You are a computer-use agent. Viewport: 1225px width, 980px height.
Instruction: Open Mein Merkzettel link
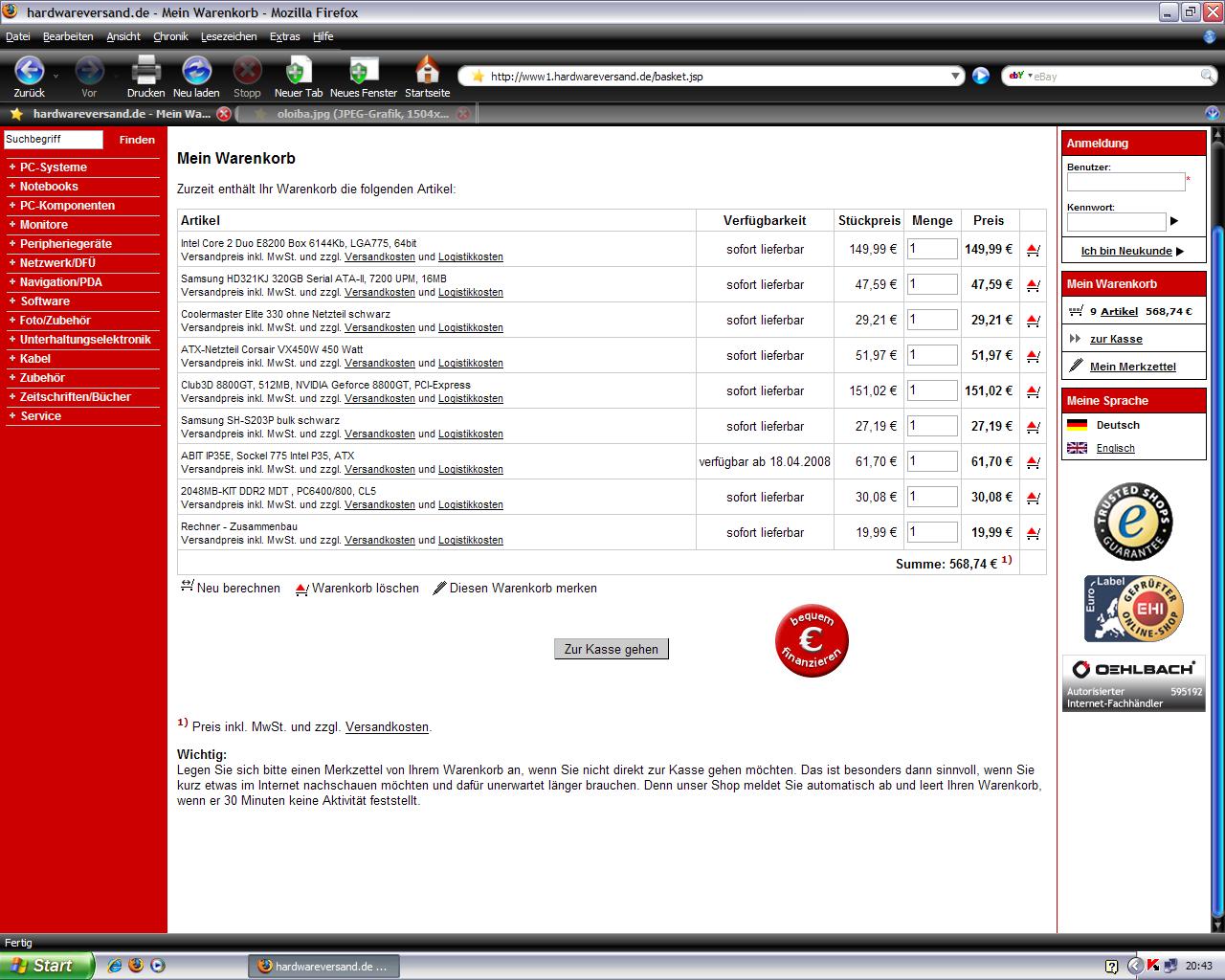1133,367
